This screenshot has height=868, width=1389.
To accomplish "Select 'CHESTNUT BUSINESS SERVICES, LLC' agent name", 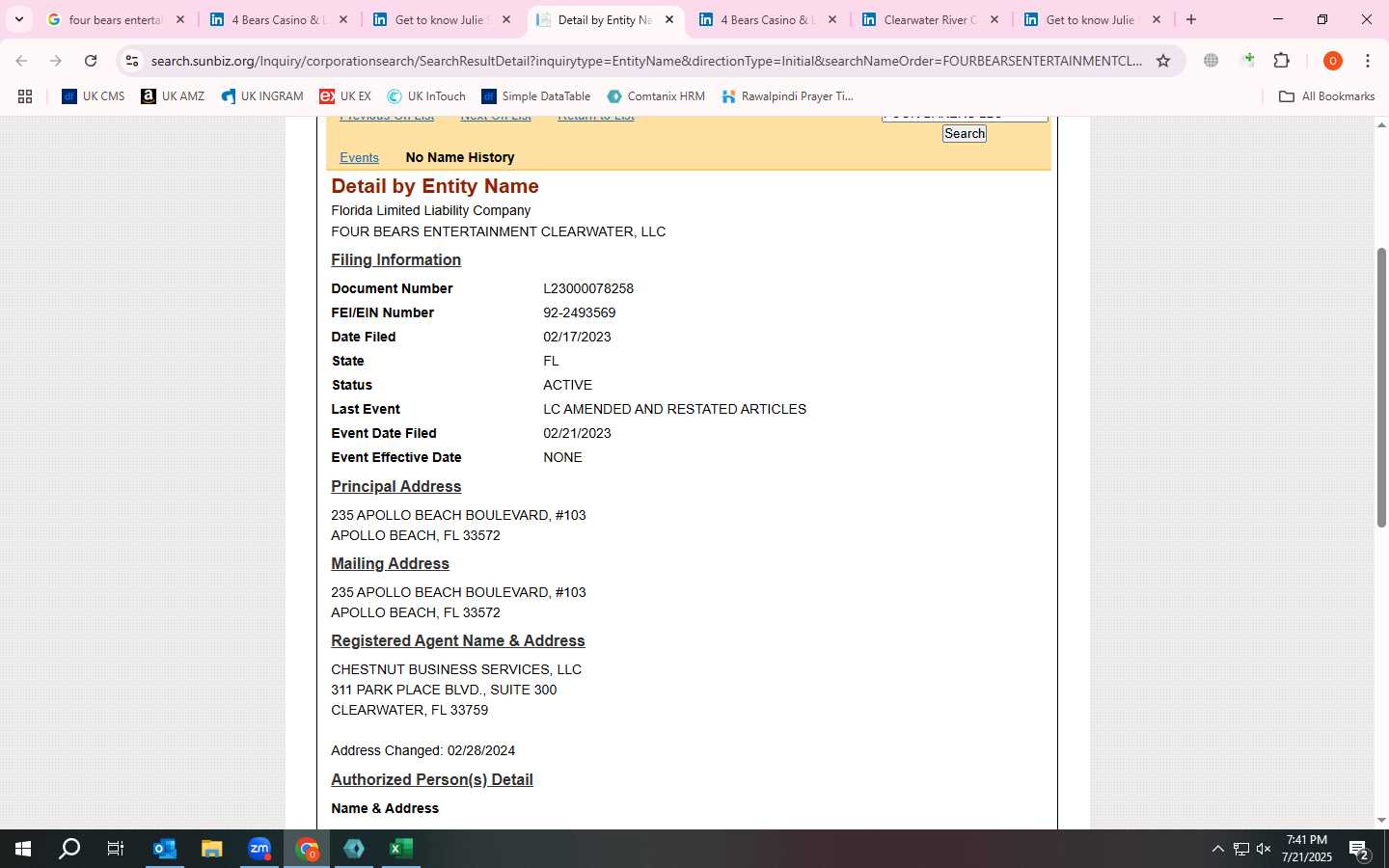I will coord(456,669).
